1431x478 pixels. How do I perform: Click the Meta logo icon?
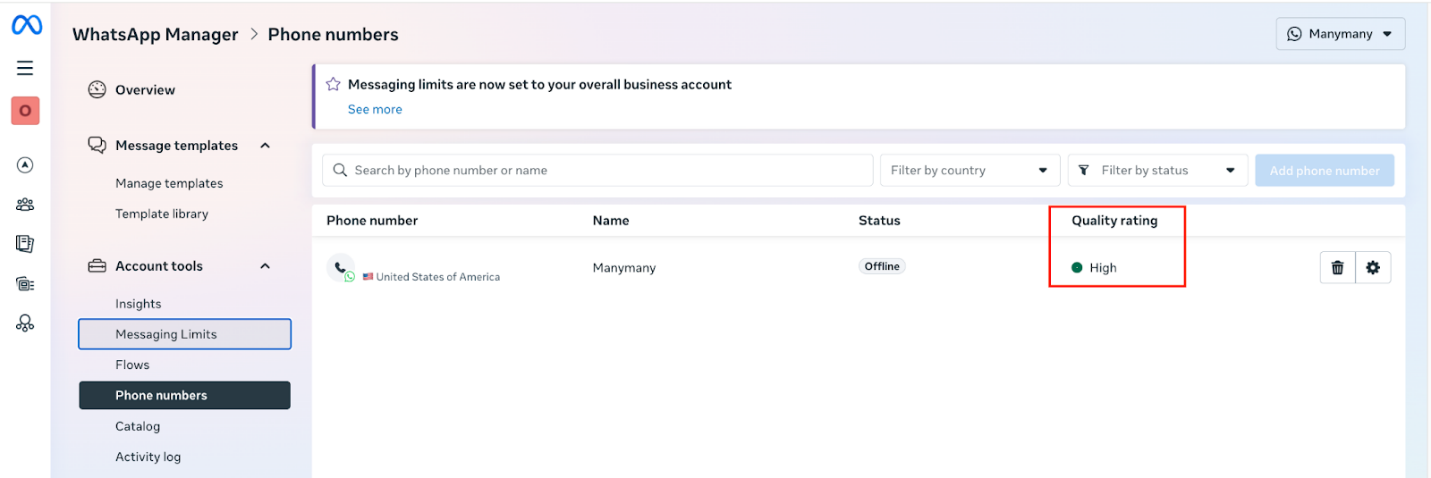(x=26, y=26)
